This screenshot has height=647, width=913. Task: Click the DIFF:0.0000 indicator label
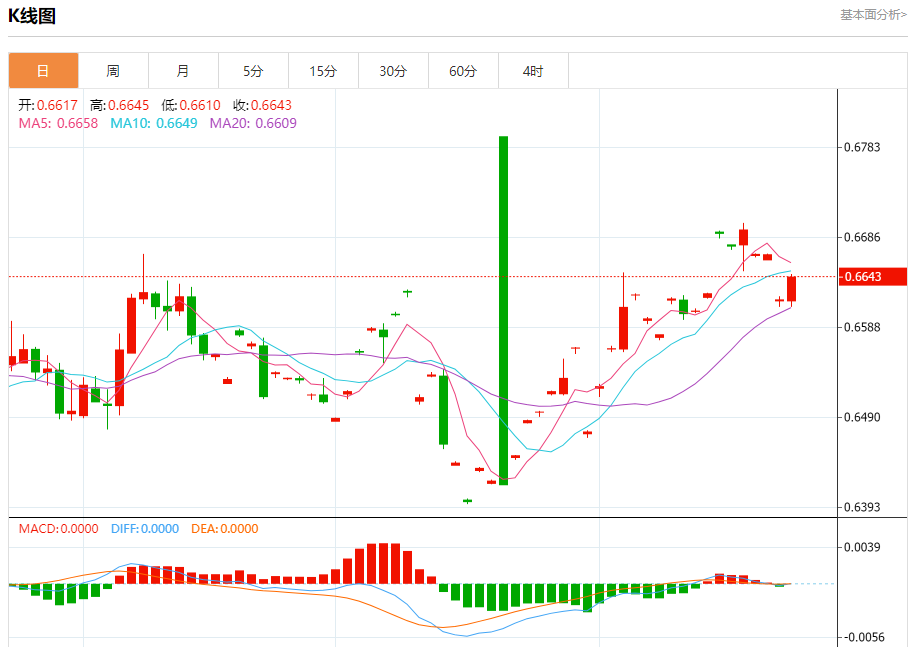point(145,529)
